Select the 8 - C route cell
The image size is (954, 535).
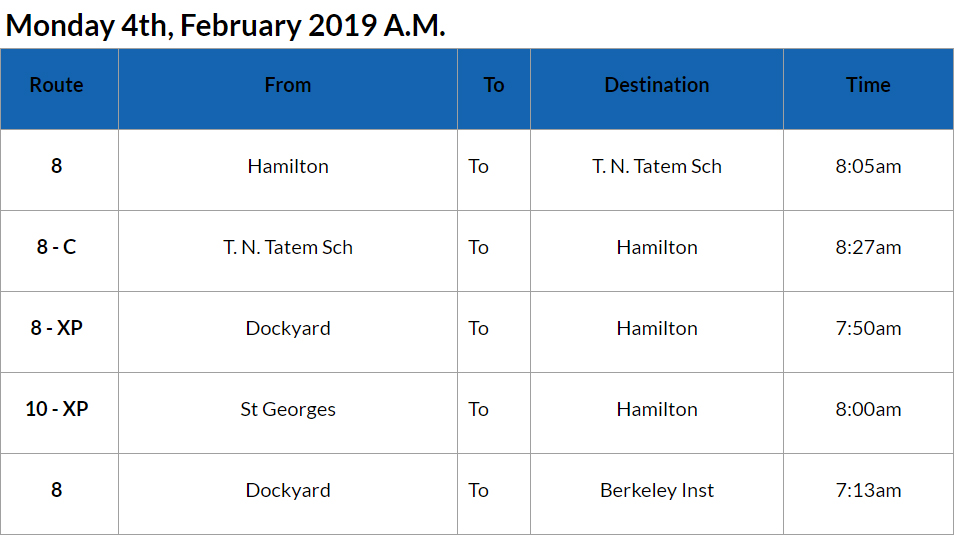pyautogui.click(x=56, y=247)
